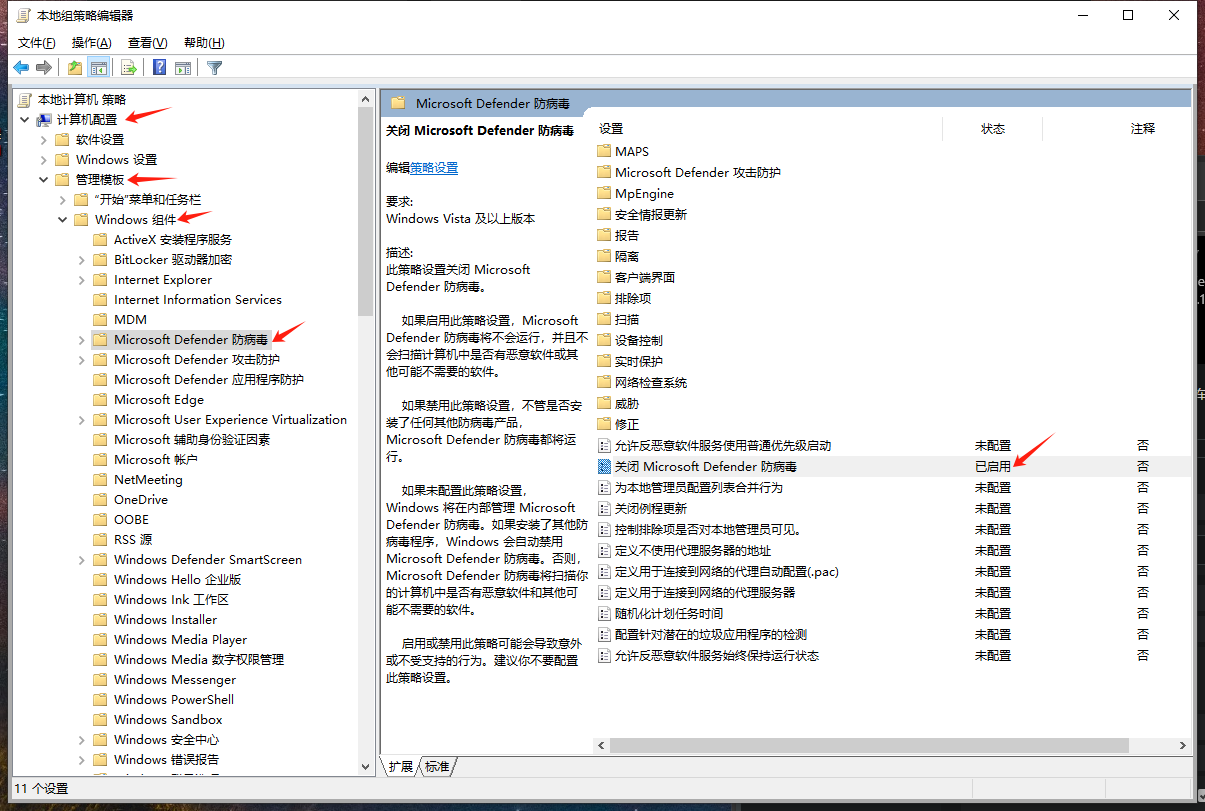Sort the list by the 状态 column header
1205x811 pixels.
coord(992,129)
